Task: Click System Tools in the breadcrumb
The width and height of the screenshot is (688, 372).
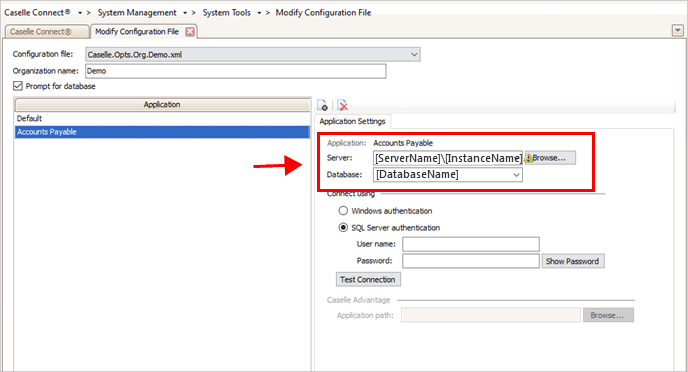Action: [x=226, y=13]
